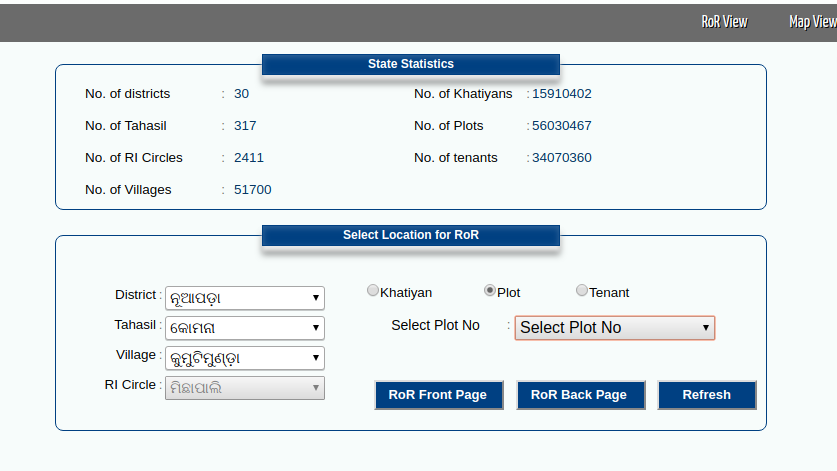Open the Tahasil dropdown list
Image resolution: width=837 pixels, height=471 pixels.
click(x=244, y=328)
